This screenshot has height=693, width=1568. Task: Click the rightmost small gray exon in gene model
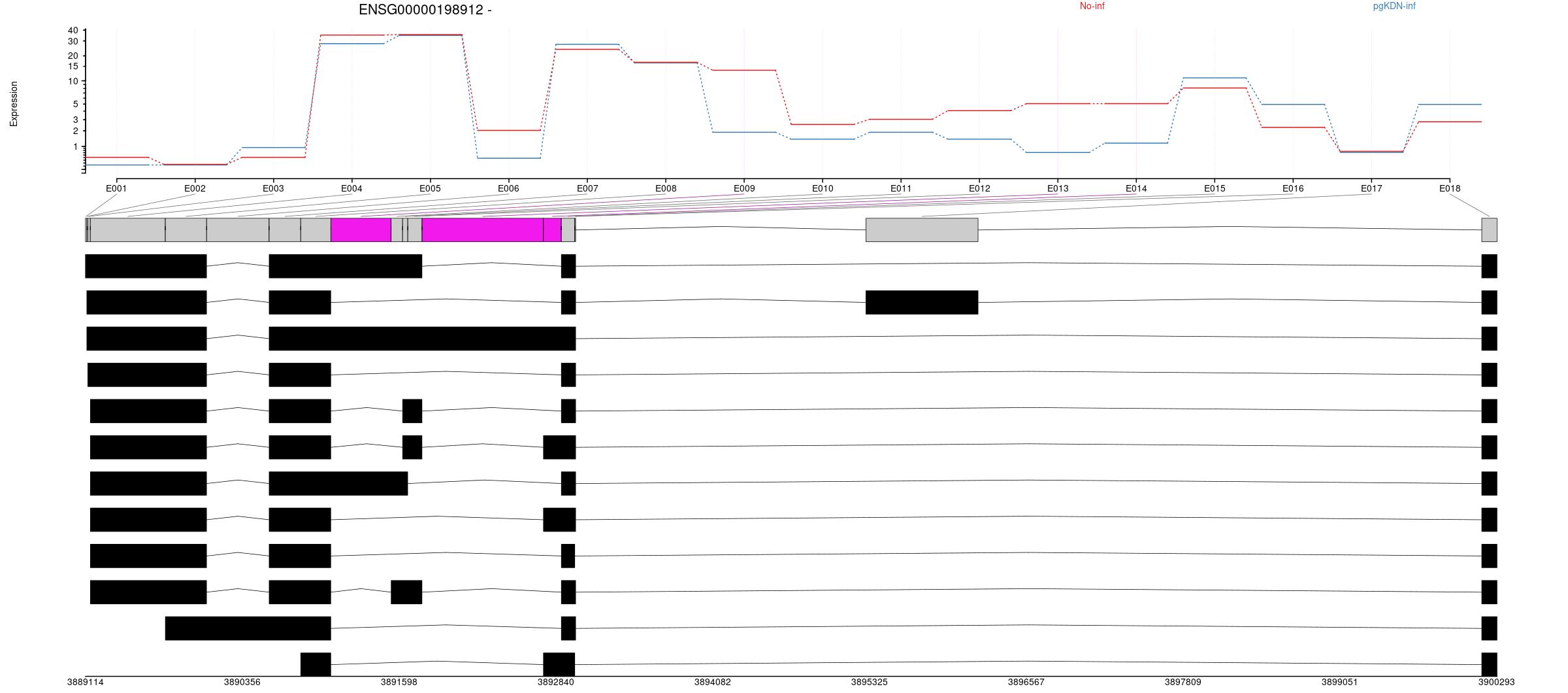pos(1489,229)
